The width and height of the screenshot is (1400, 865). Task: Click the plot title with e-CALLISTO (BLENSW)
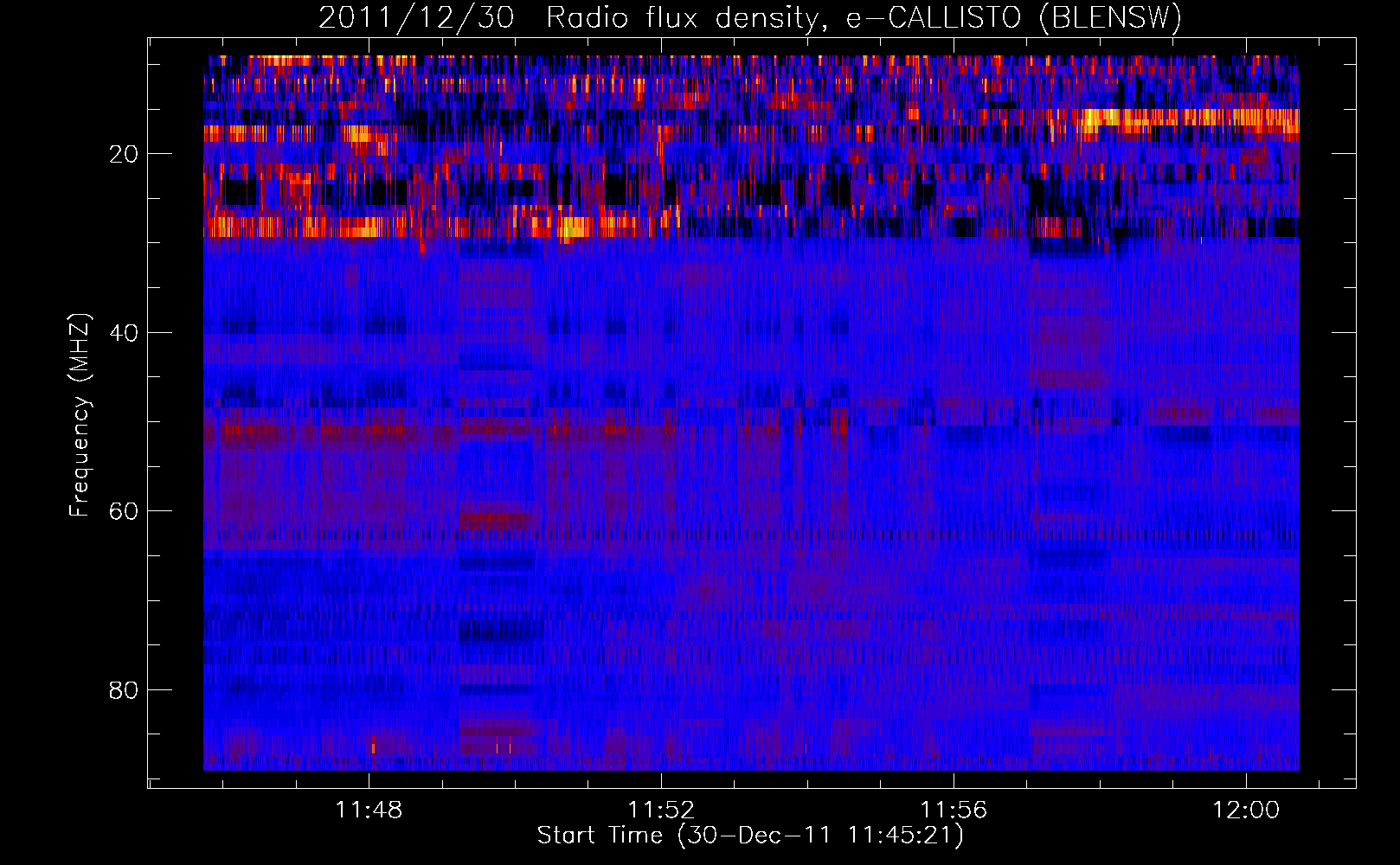(x=750, y=18)
